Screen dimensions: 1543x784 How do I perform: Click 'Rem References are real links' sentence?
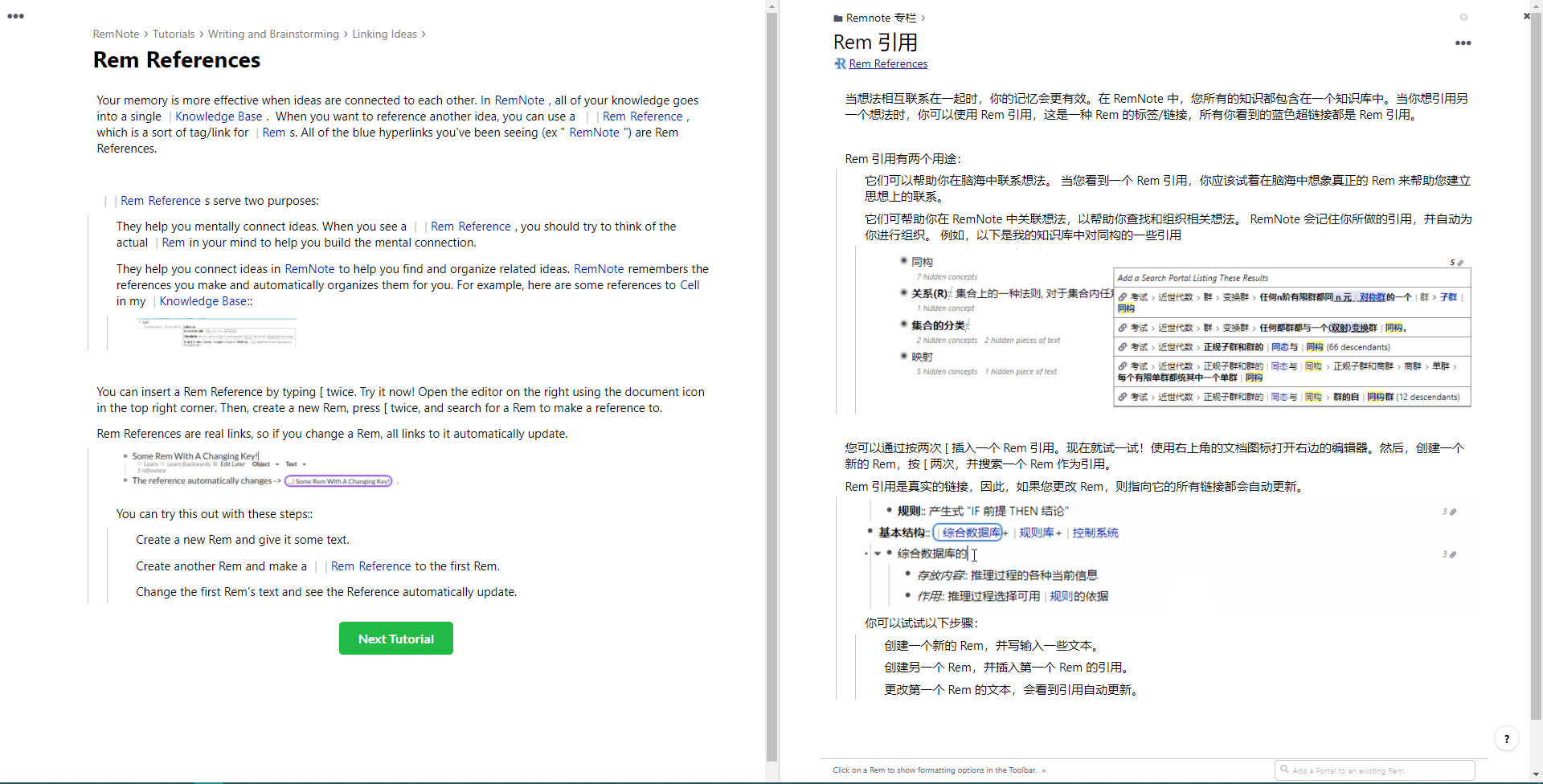pyautogui.click(x=333, y=434)
